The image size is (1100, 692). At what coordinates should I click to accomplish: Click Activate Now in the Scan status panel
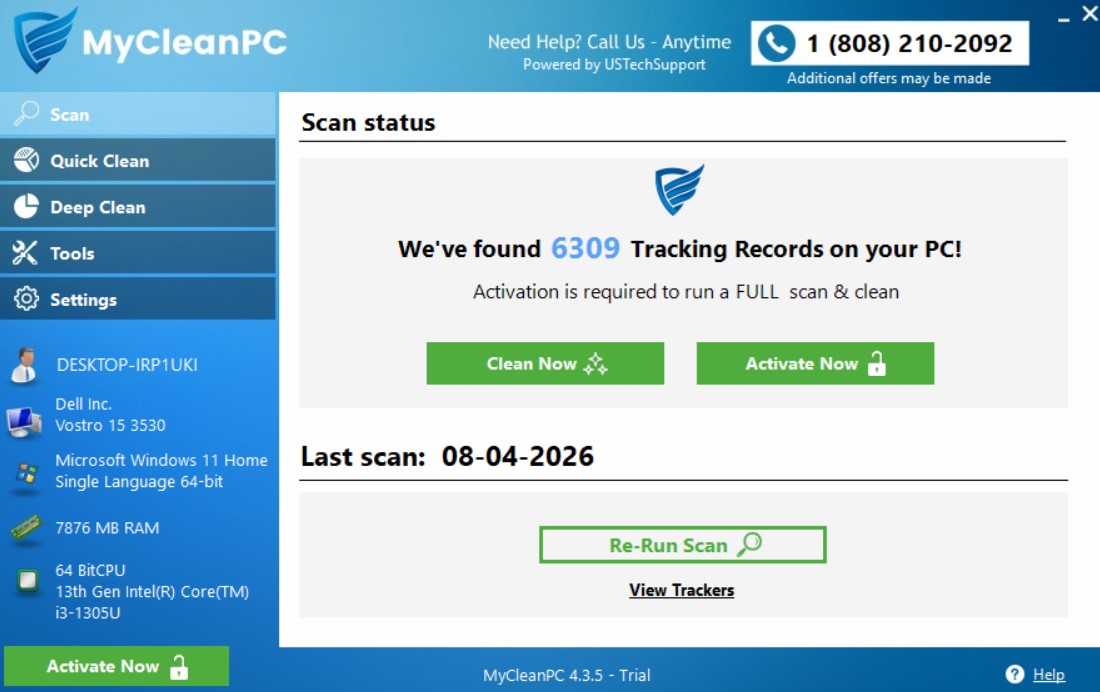[815, 364]
